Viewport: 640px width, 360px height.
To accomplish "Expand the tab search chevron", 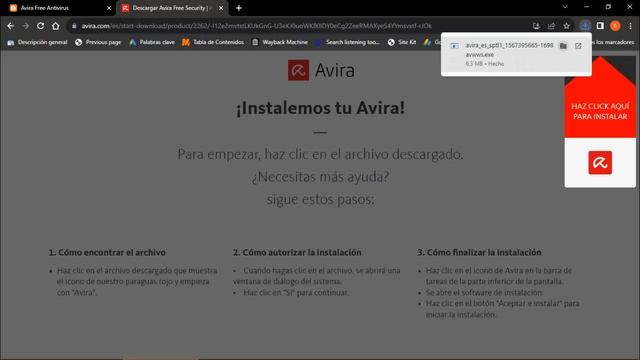I will click(565, 7).
